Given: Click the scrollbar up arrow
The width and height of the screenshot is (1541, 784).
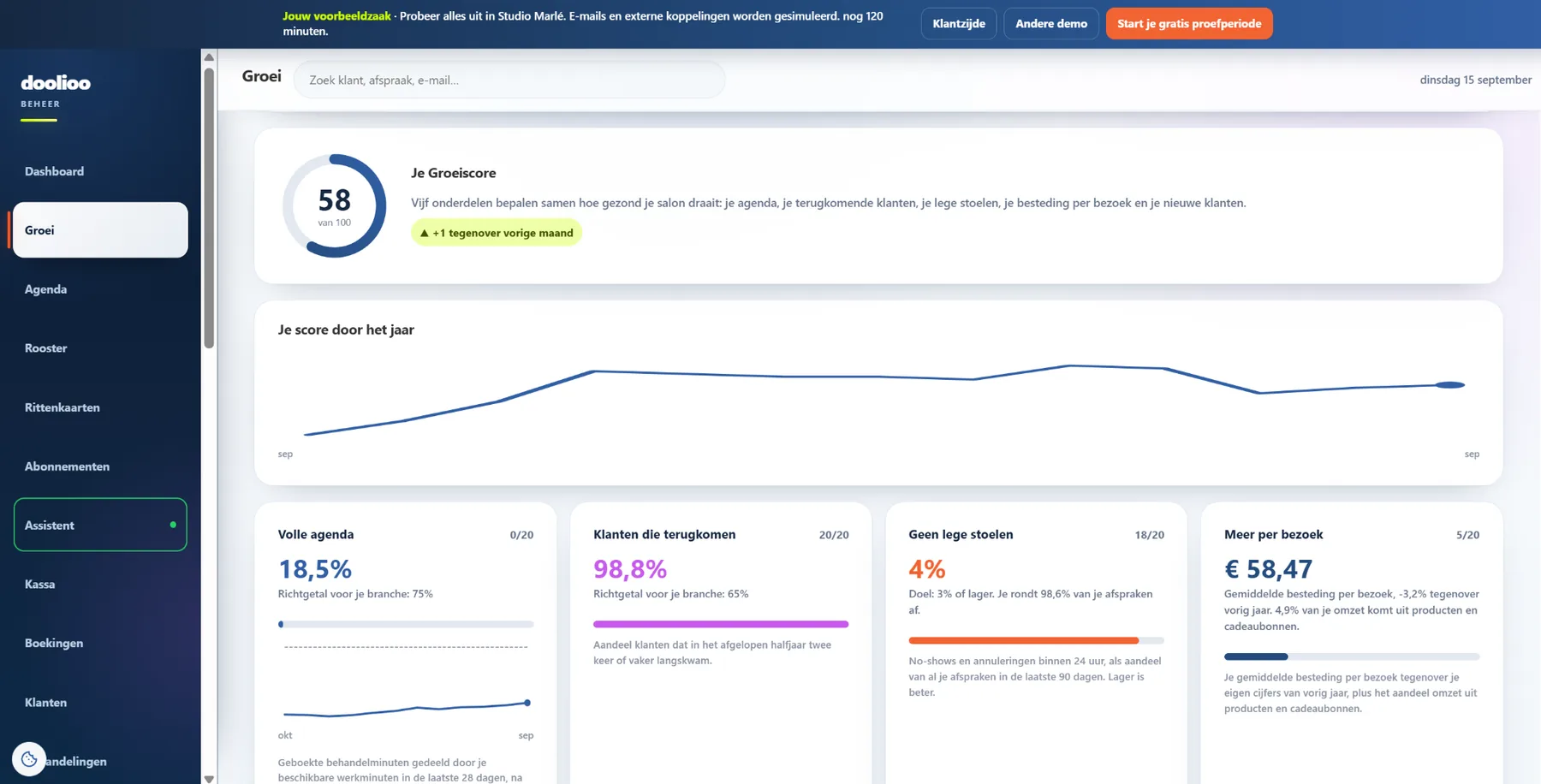Looking at the screenshot, I should (x=209, y=57).
